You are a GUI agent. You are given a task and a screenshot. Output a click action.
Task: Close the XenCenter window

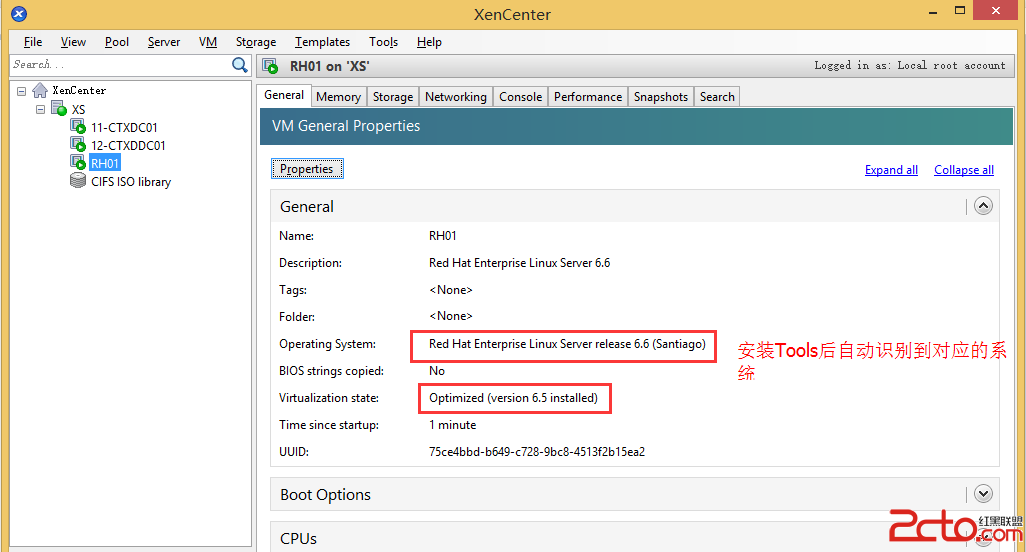(x=996, y=10)
